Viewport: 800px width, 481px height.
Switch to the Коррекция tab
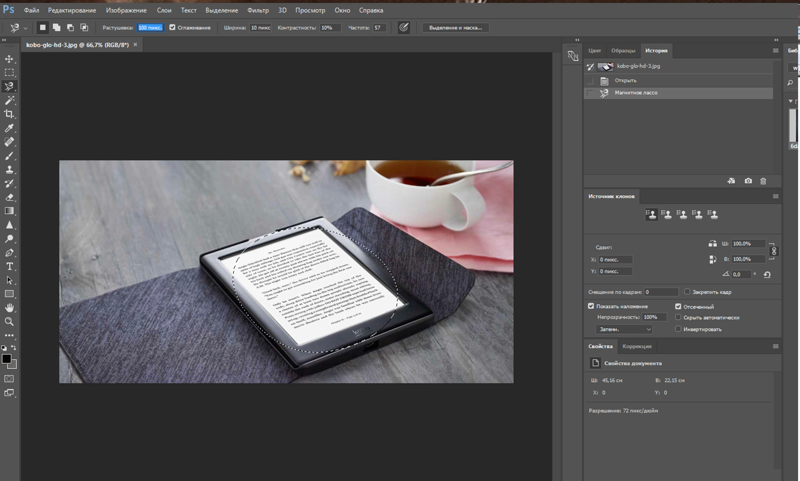pyautogui.click(x=637, y=346)
